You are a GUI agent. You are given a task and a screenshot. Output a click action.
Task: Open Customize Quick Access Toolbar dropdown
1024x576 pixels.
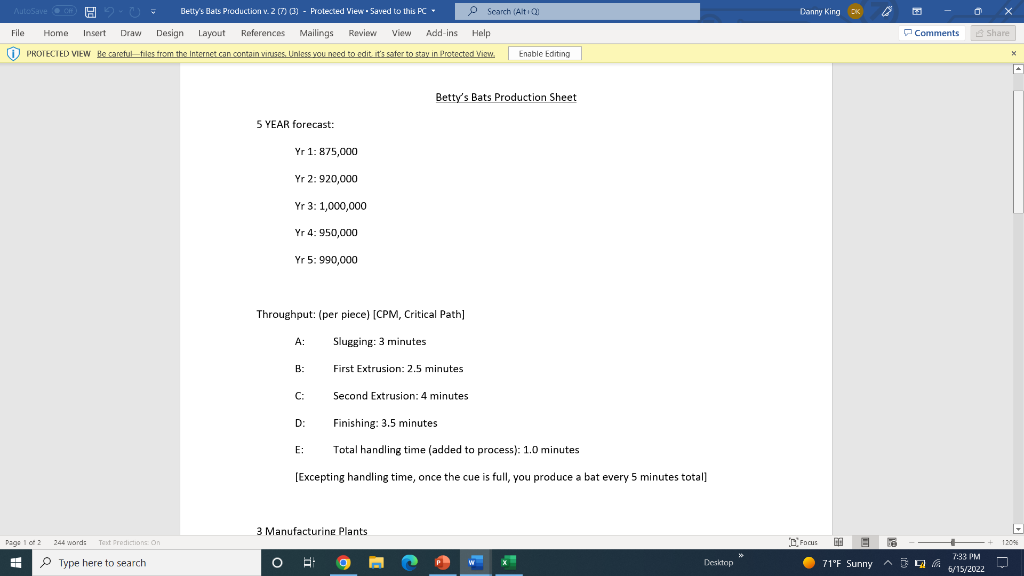coord(153,12)
